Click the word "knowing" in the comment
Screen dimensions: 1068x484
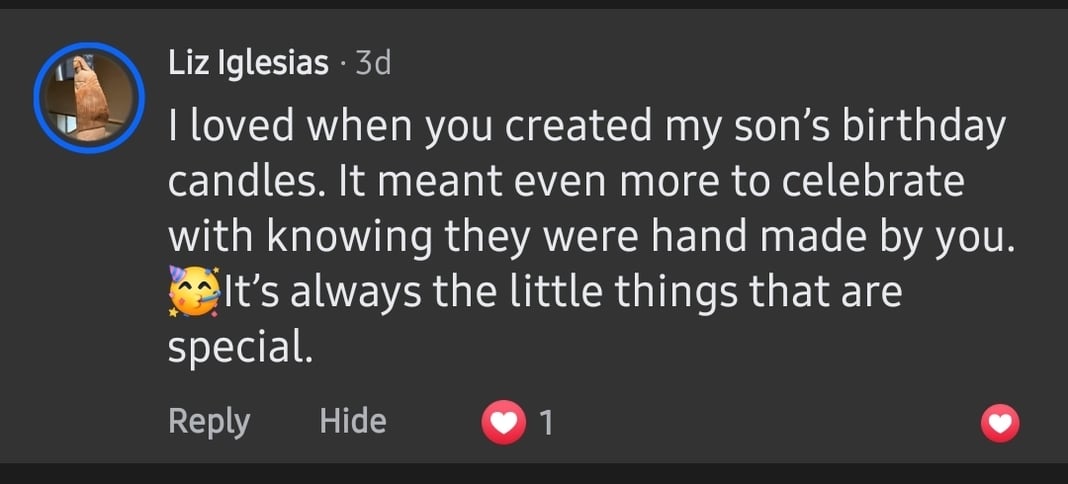coord(346,238)
